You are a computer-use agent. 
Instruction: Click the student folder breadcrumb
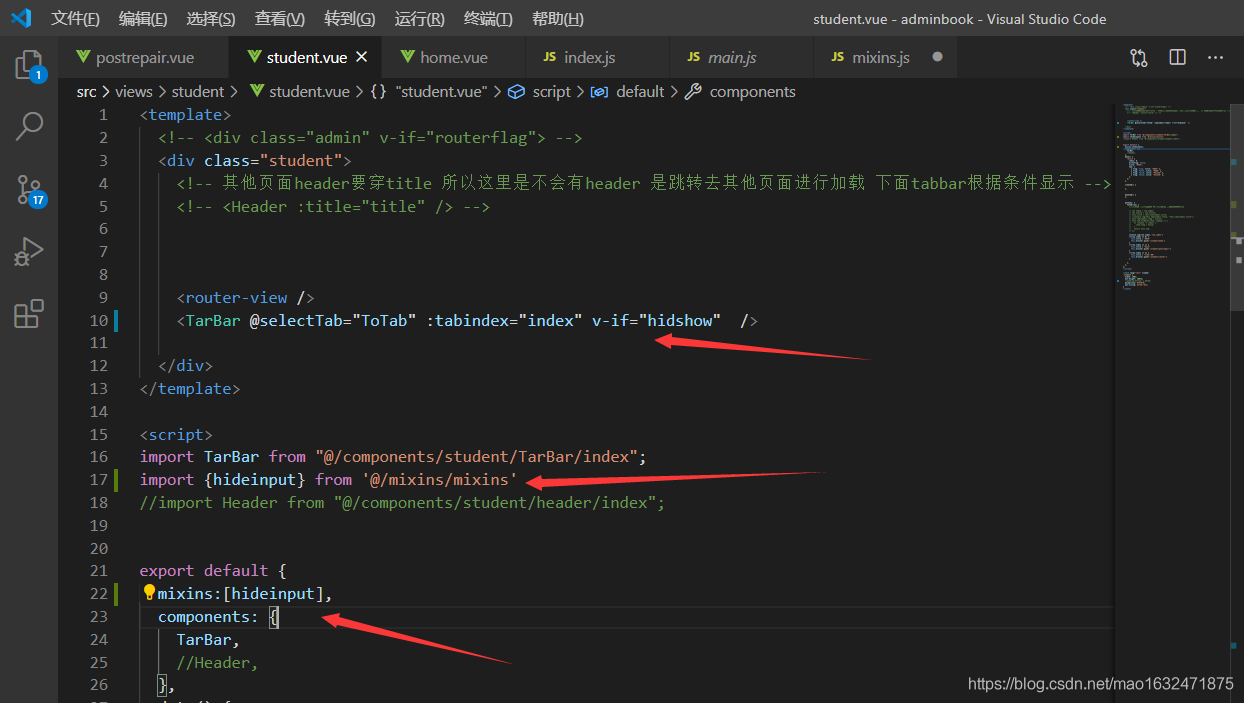pos(198,92)
